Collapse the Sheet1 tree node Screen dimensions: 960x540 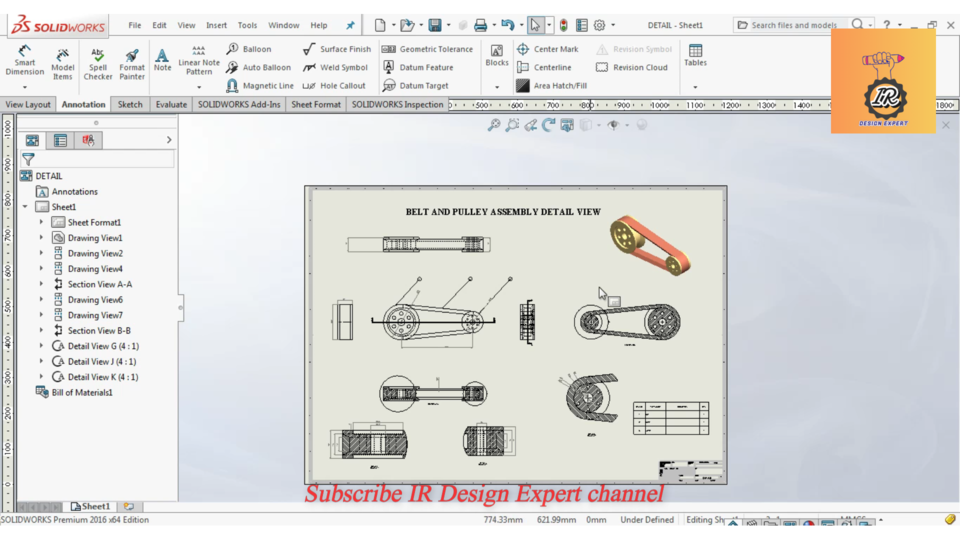point(25,207)
